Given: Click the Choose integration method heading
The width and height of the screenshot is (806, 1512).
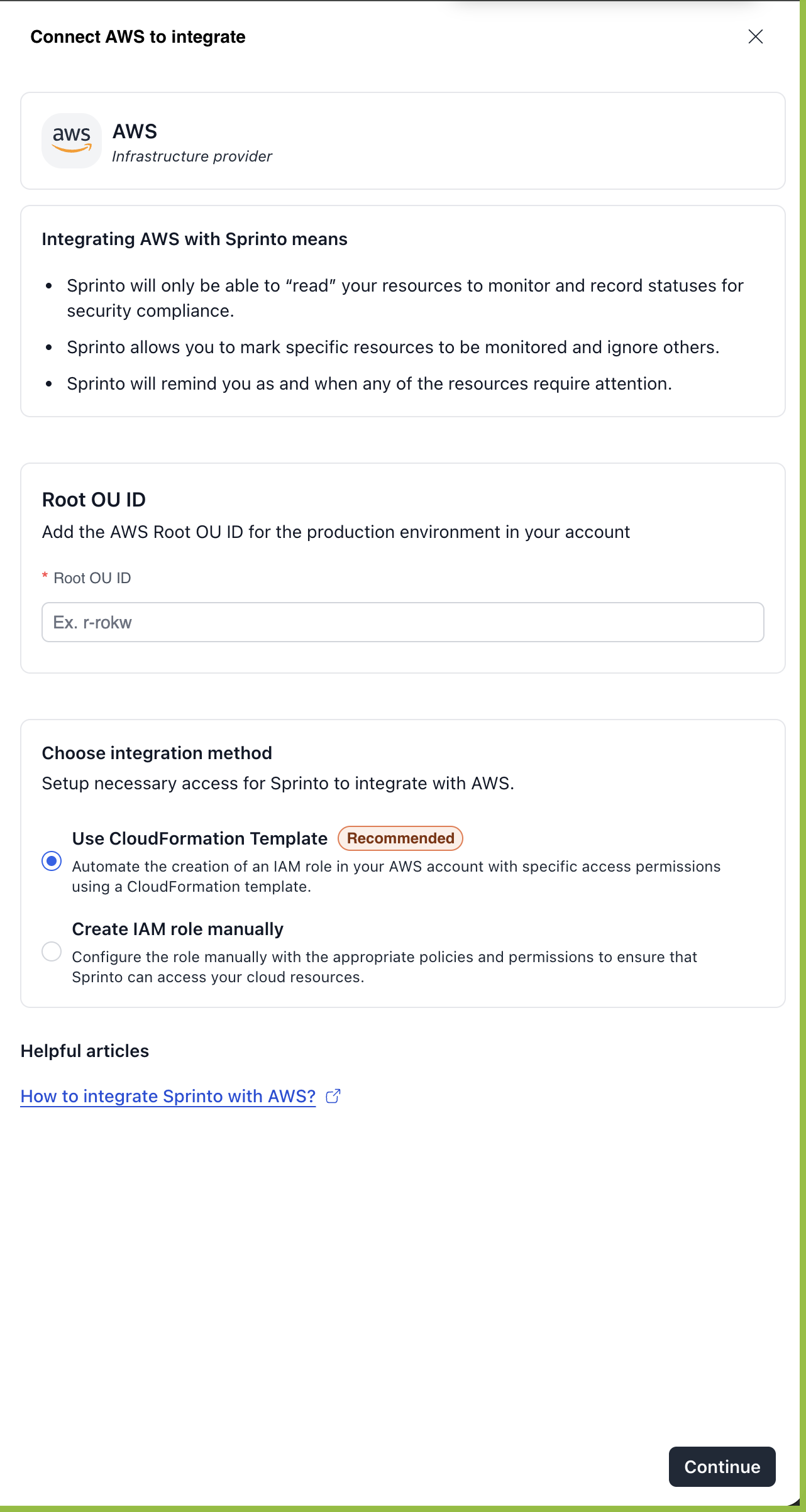Looking at the screenshot, I should pyautogui.click(x=157, y=753).
